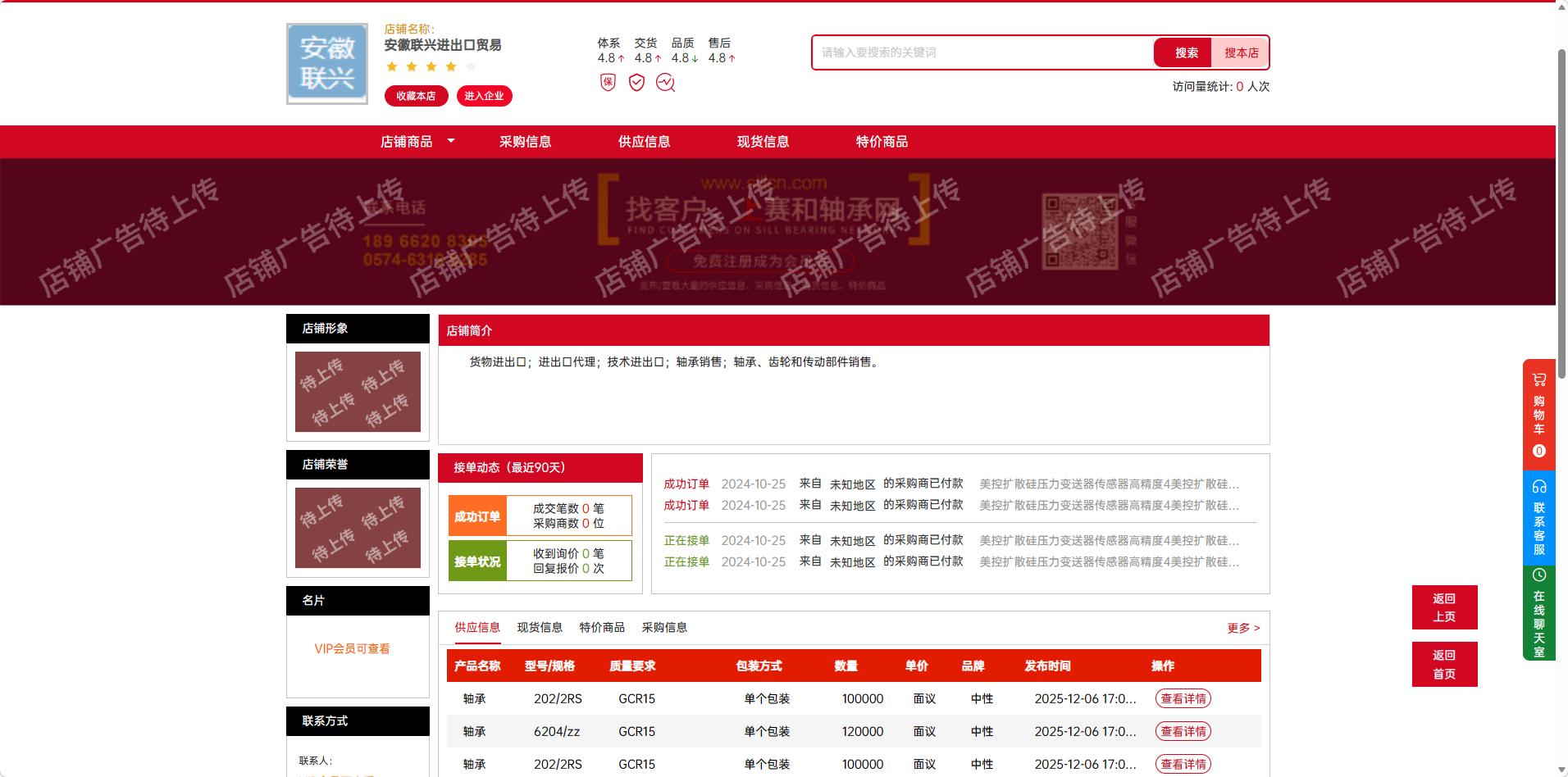Open 现货信息 in the red navigation bar

pos(763,142)
